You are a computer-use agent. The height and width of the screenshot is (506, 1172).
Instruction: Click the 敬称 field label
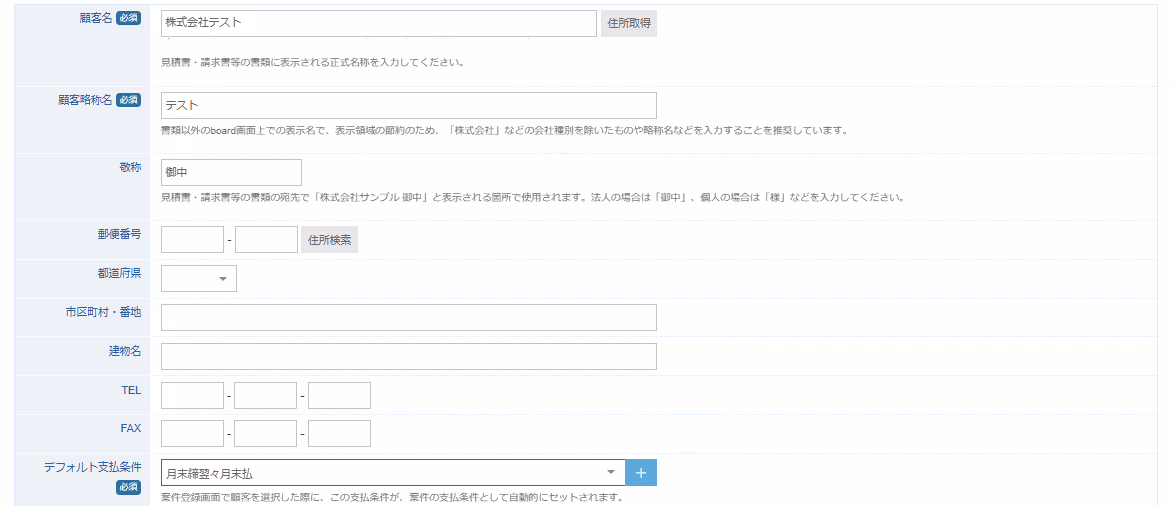click(130, 166)
